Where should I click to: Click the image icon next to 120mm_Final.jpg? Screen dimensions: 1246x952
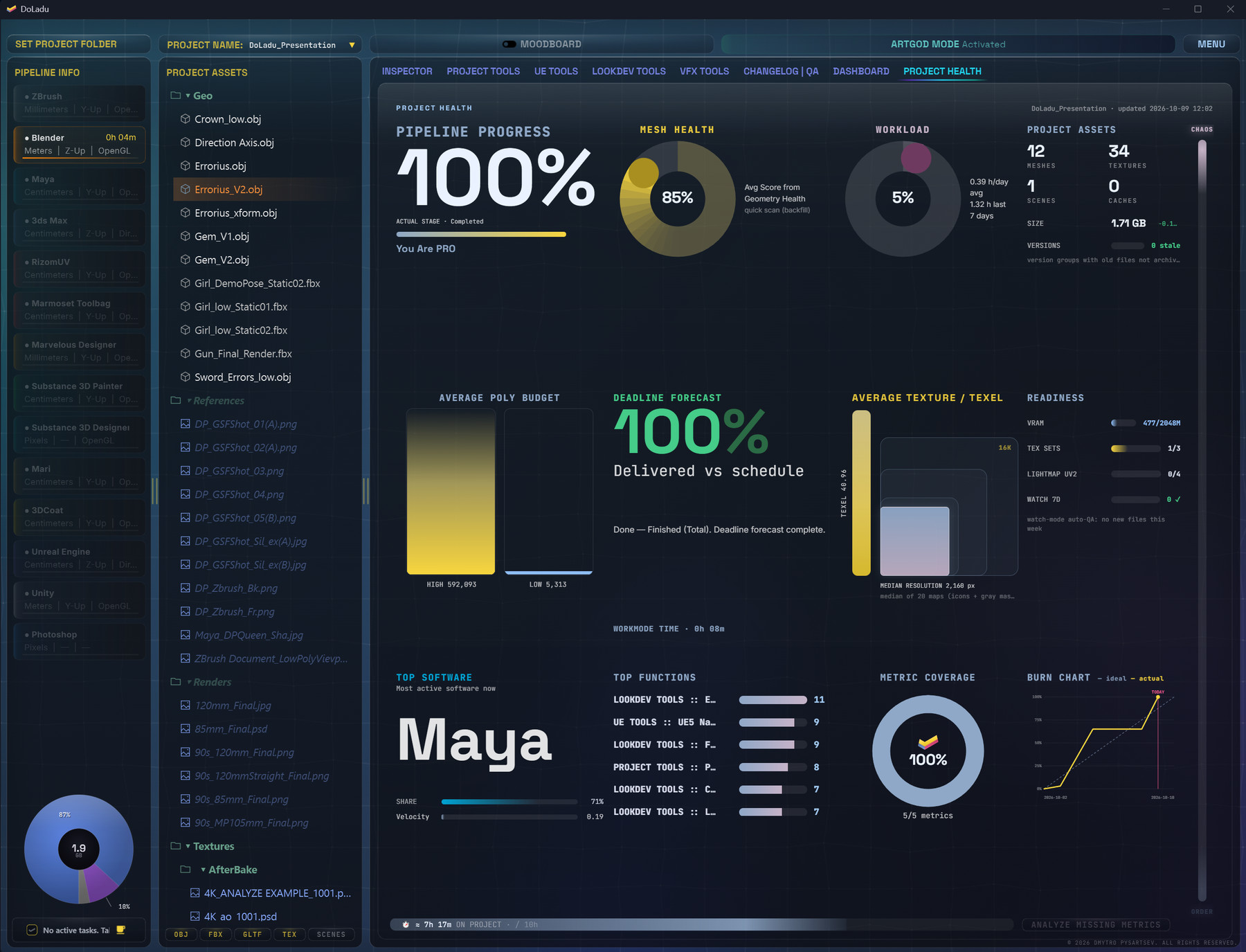[185, 706]
